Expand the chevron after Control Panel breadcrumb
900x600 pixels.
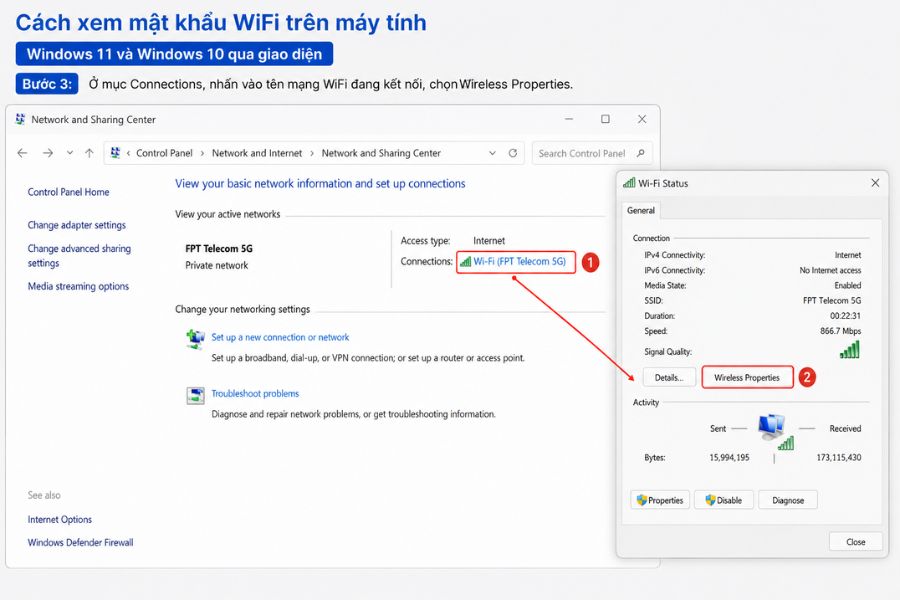pyautogui.click(x=202, y=153)
